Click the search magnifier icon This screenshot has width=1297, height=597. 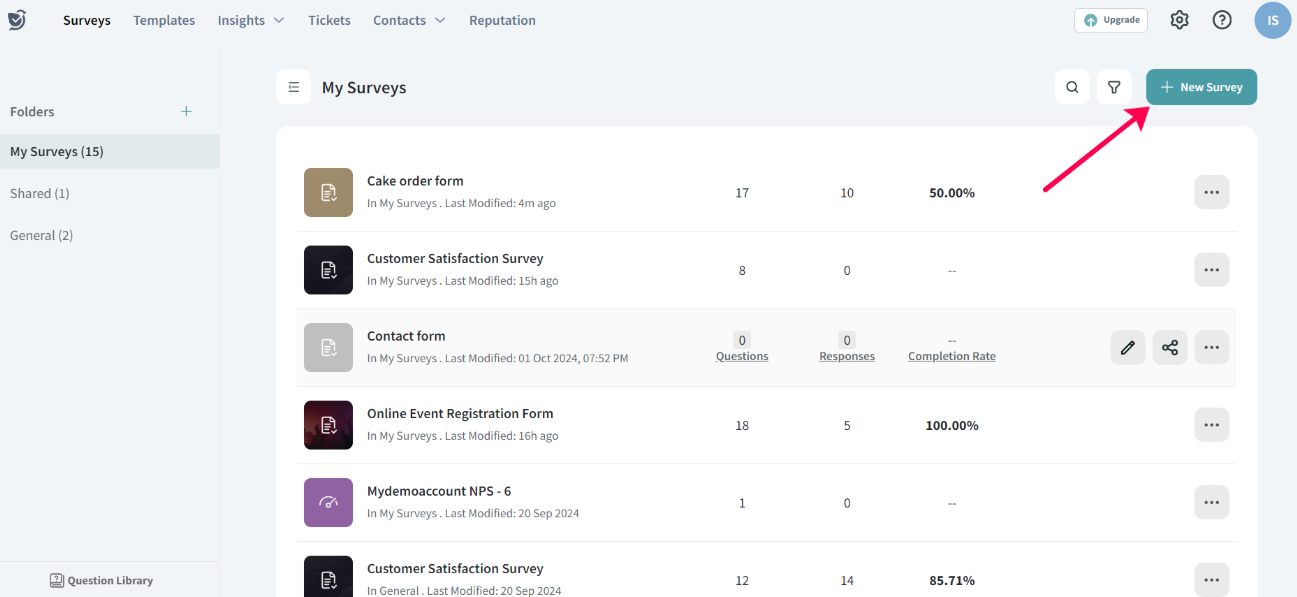tap(1072, 87)
